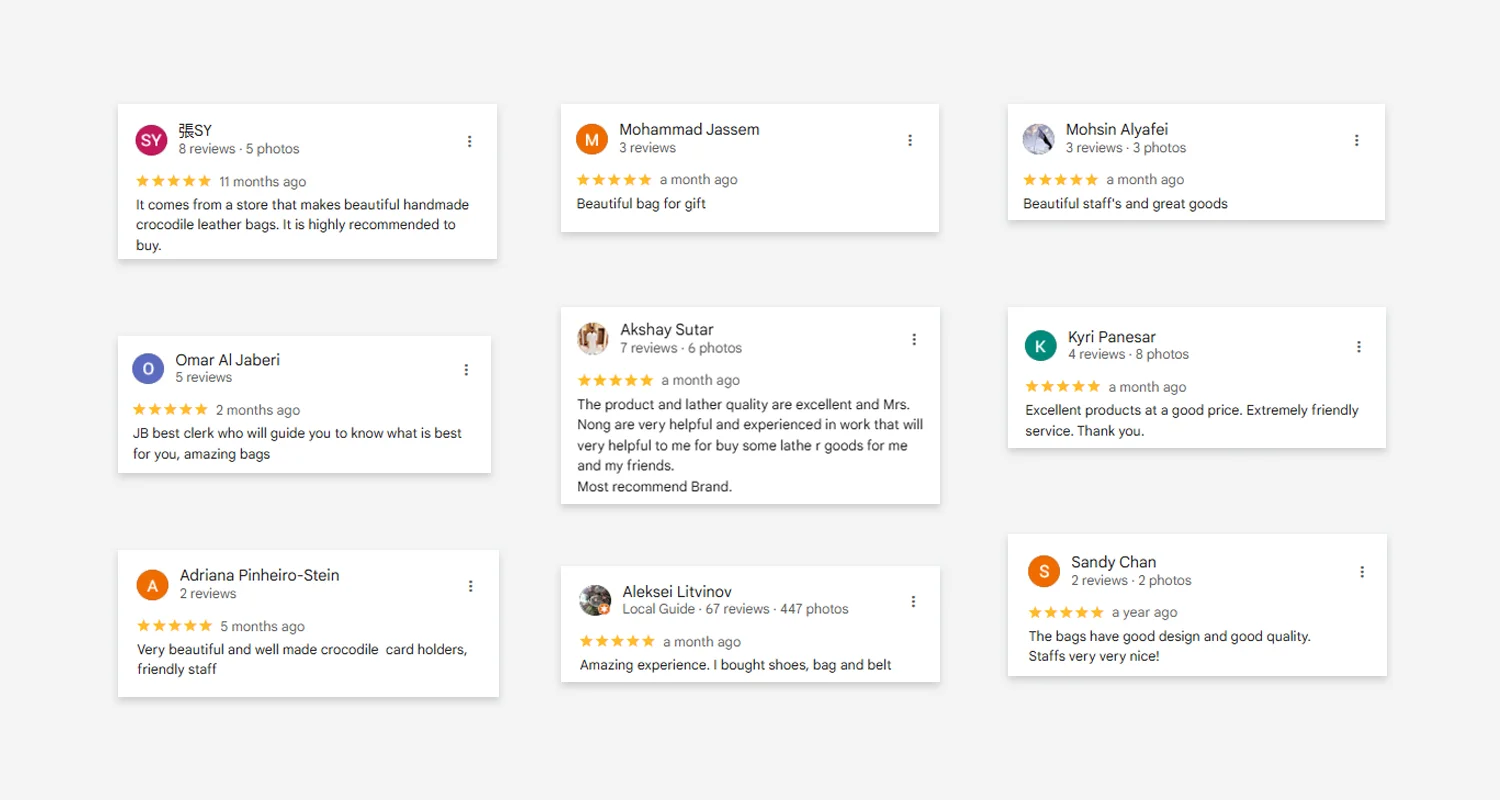The image size is (1500, 800).
Task: Click the green K avatar of Kyri Panesar
Action: point(1041,346)
